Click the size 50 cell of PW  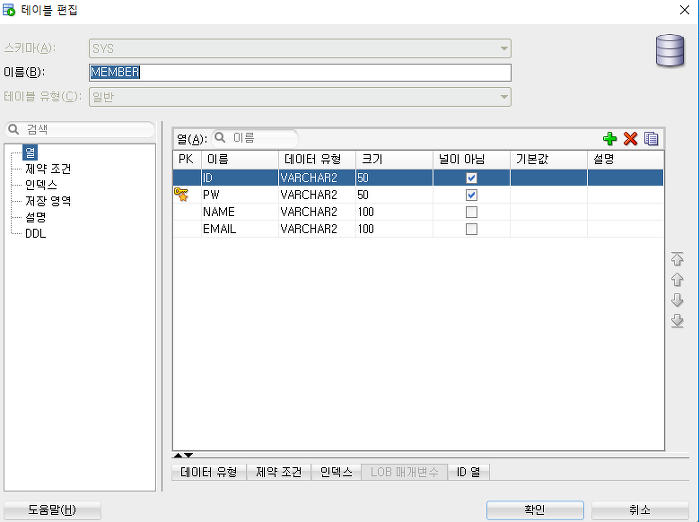coord(394,195)
